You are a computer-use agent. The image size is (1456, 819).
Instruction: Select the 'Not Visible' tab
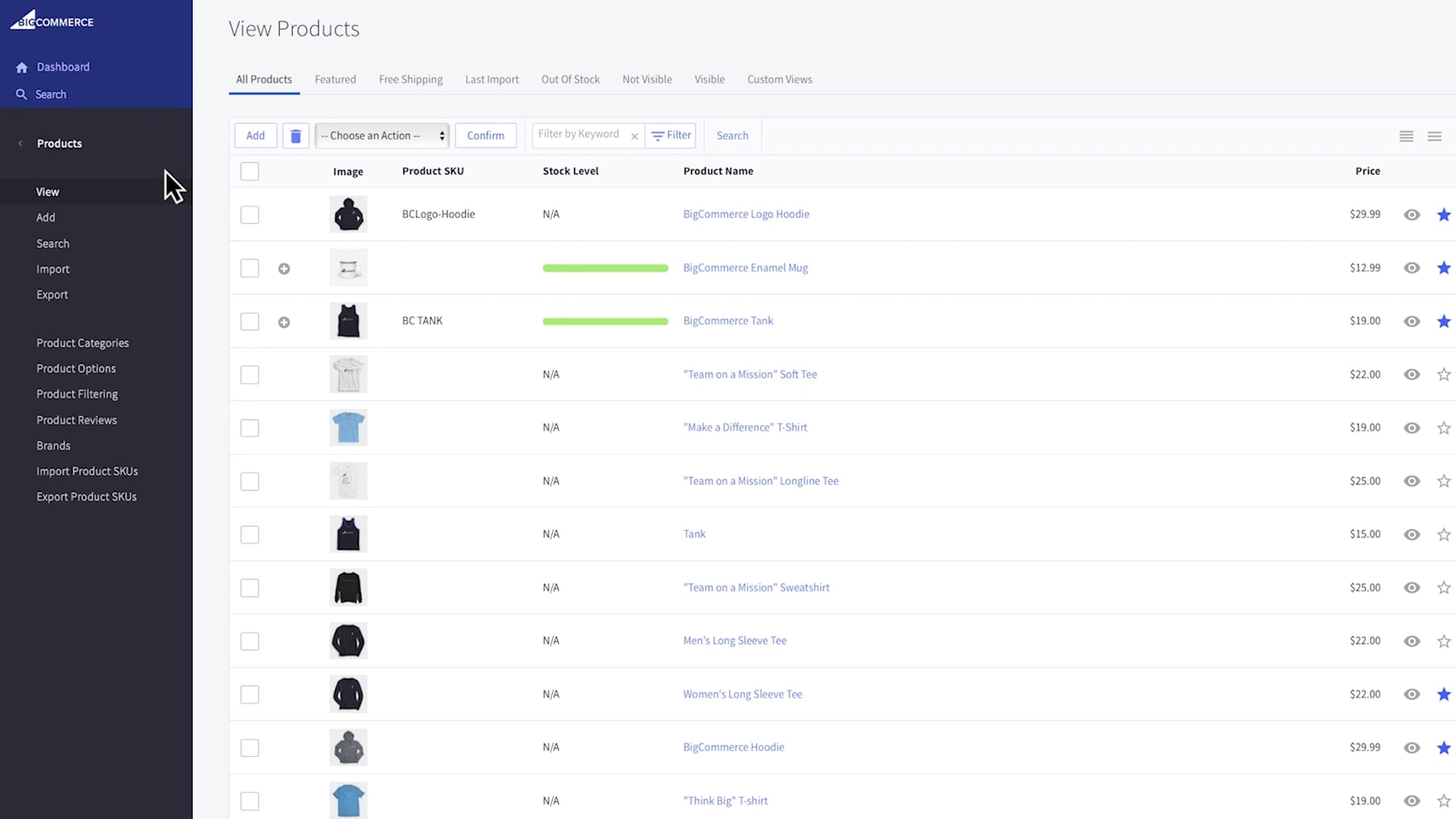(648, 79)
